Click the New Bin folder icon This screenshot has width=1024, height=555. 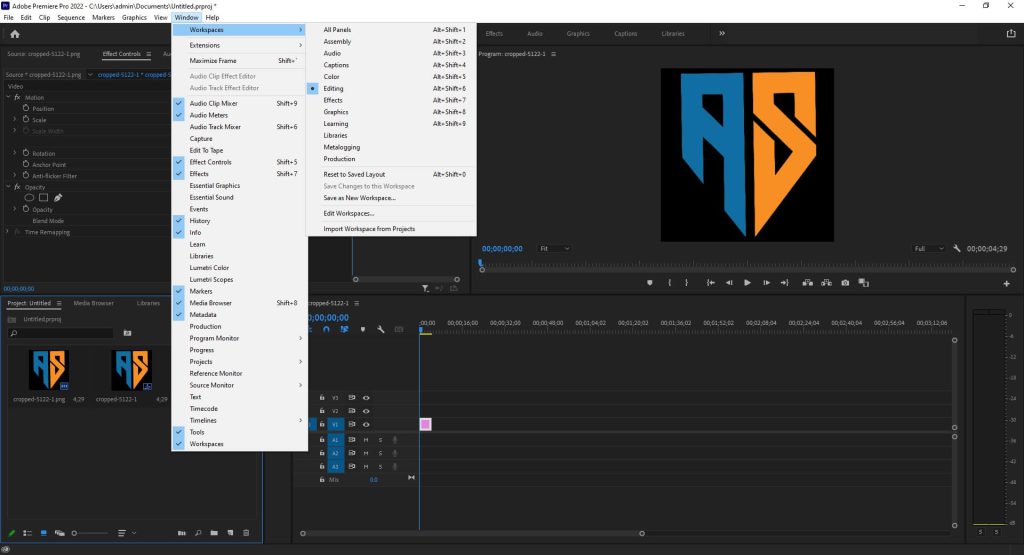[215, 533]
